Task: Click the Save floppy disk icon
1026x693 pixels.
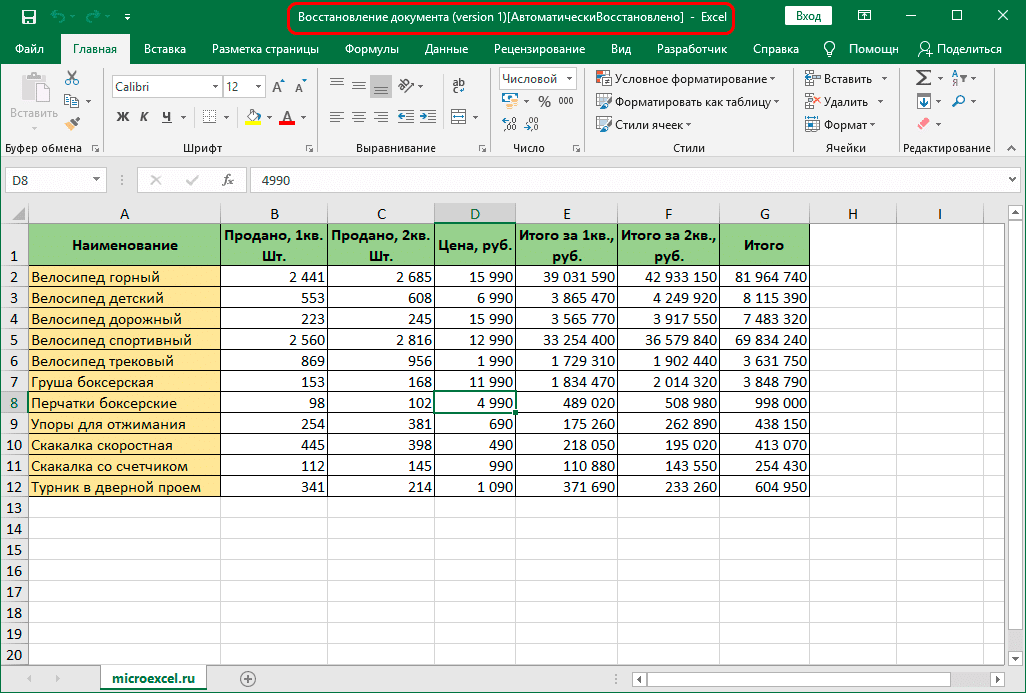Action: pyautogui.click(x=28, y=17)
